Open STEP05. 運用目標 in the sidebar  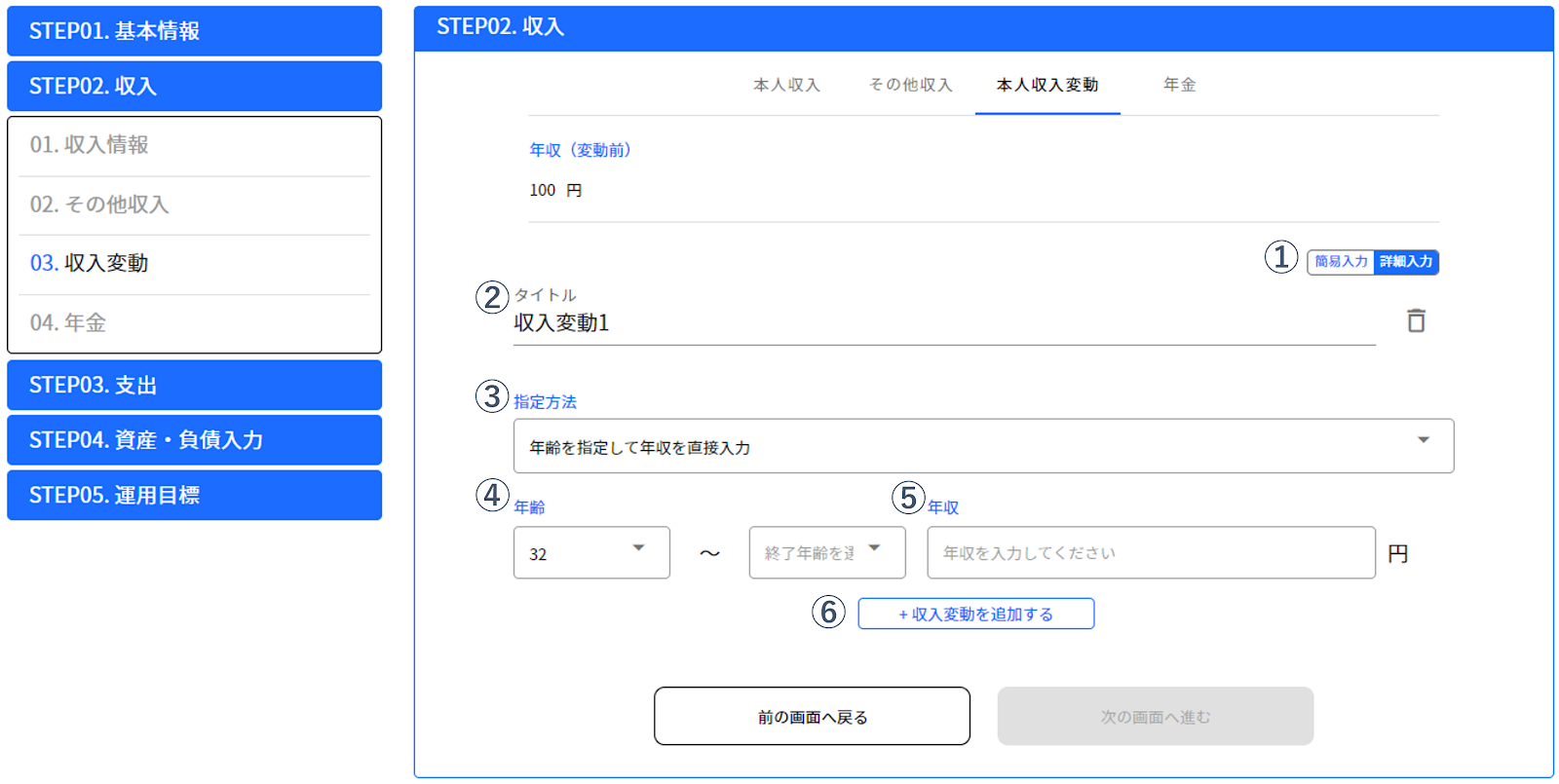coord(195,495)
